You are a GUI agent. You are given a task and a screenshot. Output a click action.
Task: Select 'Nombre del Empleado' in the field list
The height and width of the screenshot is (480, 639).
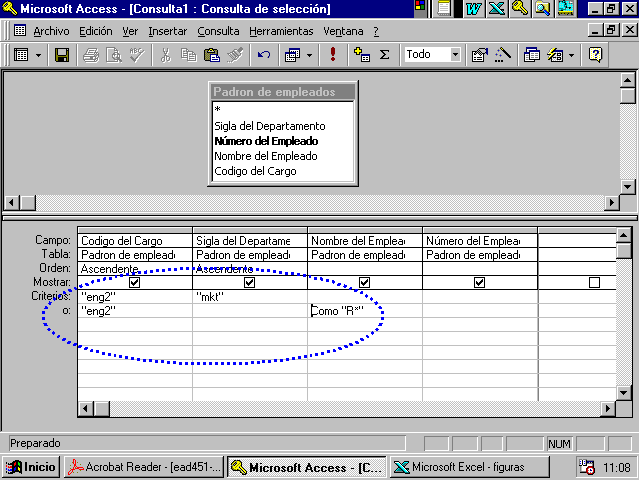(283, 156)
